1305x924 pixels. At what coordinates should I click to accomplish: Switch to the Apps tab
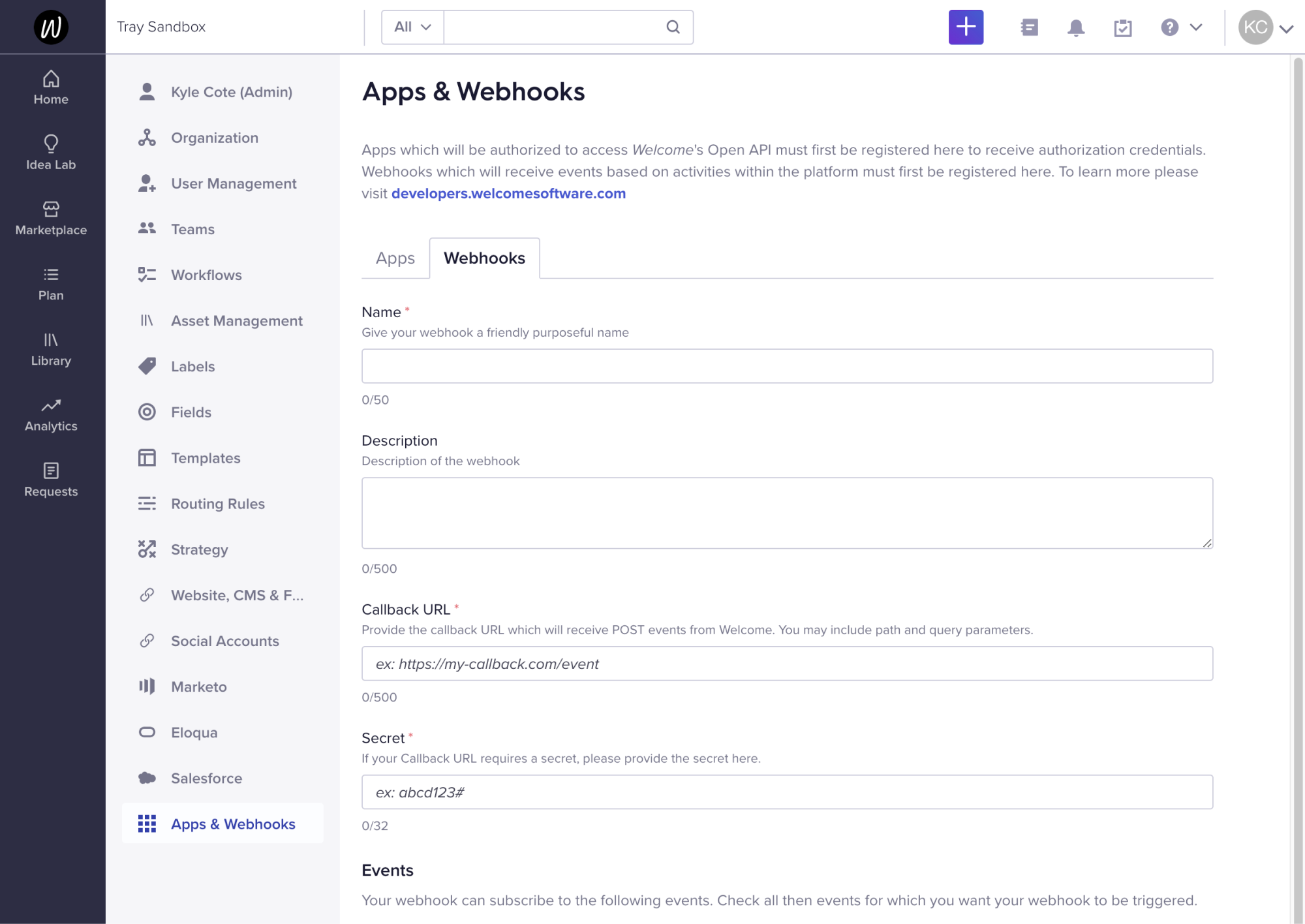(395, 258)
